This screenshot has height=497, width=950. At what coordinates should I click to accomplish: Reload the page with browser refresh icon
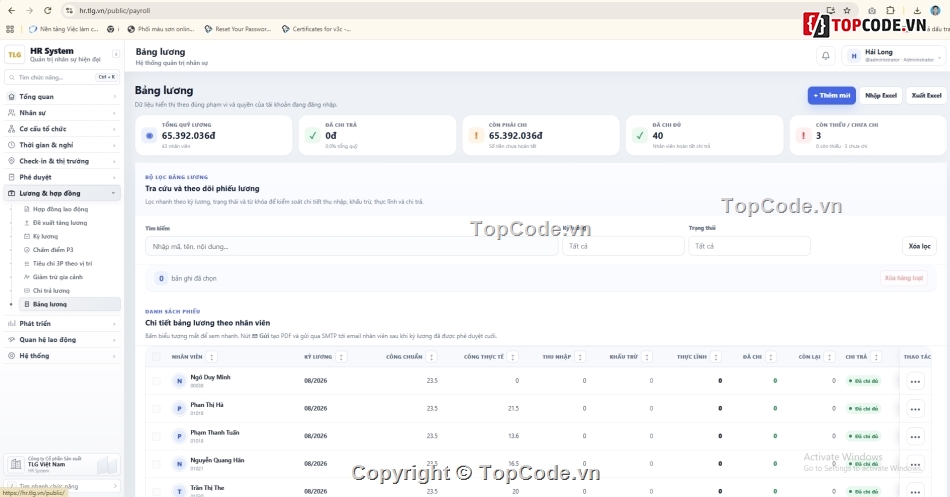48,10
